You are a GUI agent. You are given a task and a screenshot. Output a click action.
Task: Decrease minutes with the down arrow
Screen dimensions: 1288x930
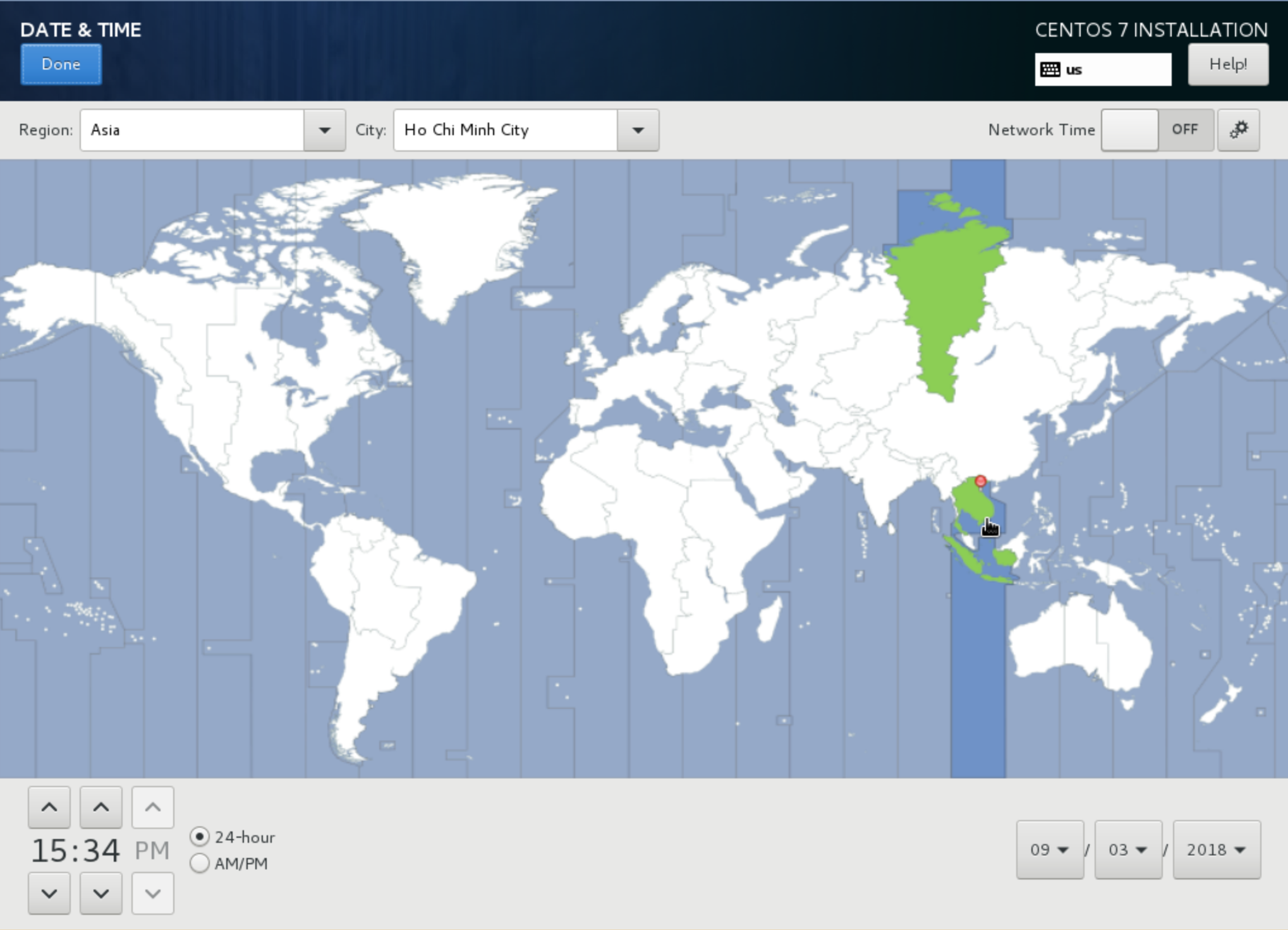(x=101, y=893)
